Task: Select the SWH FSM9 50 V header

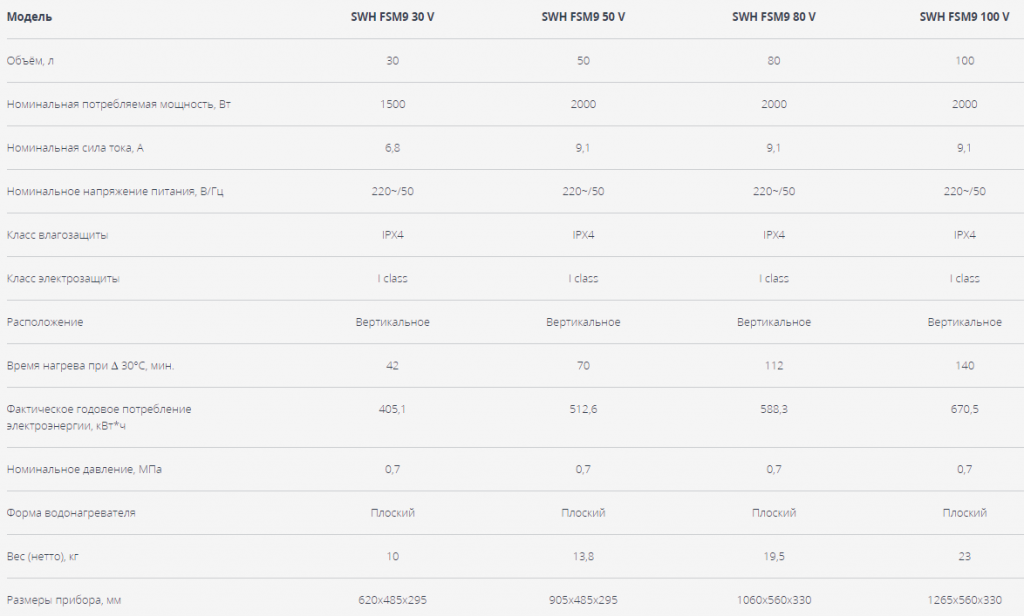Action: (x=583, y=17)
